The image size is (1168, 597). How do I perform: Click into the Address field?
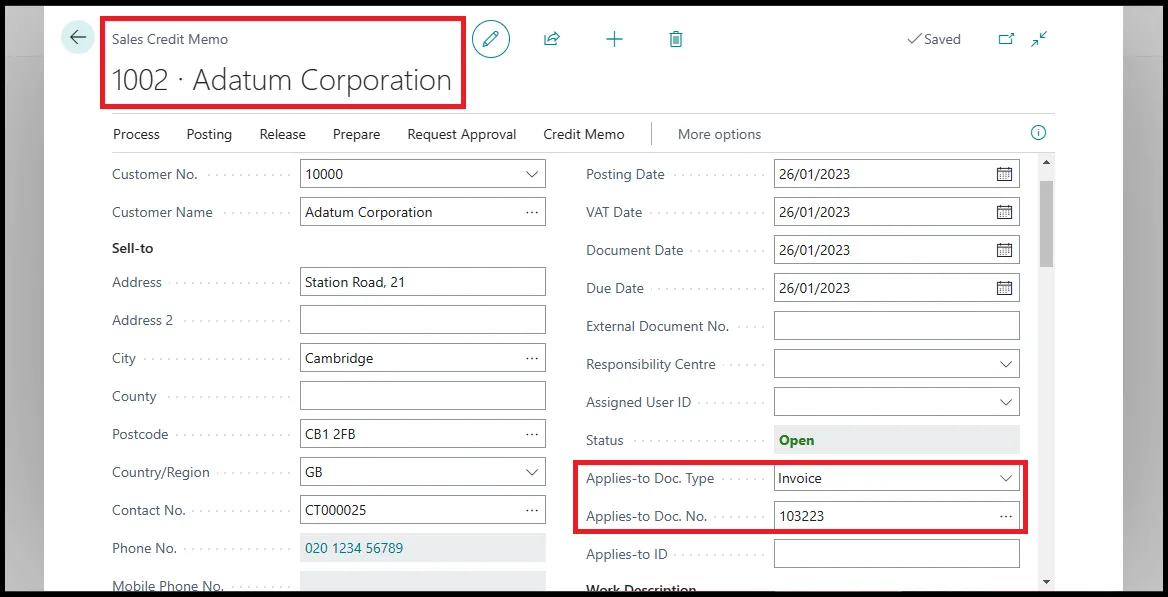[422, 282]
